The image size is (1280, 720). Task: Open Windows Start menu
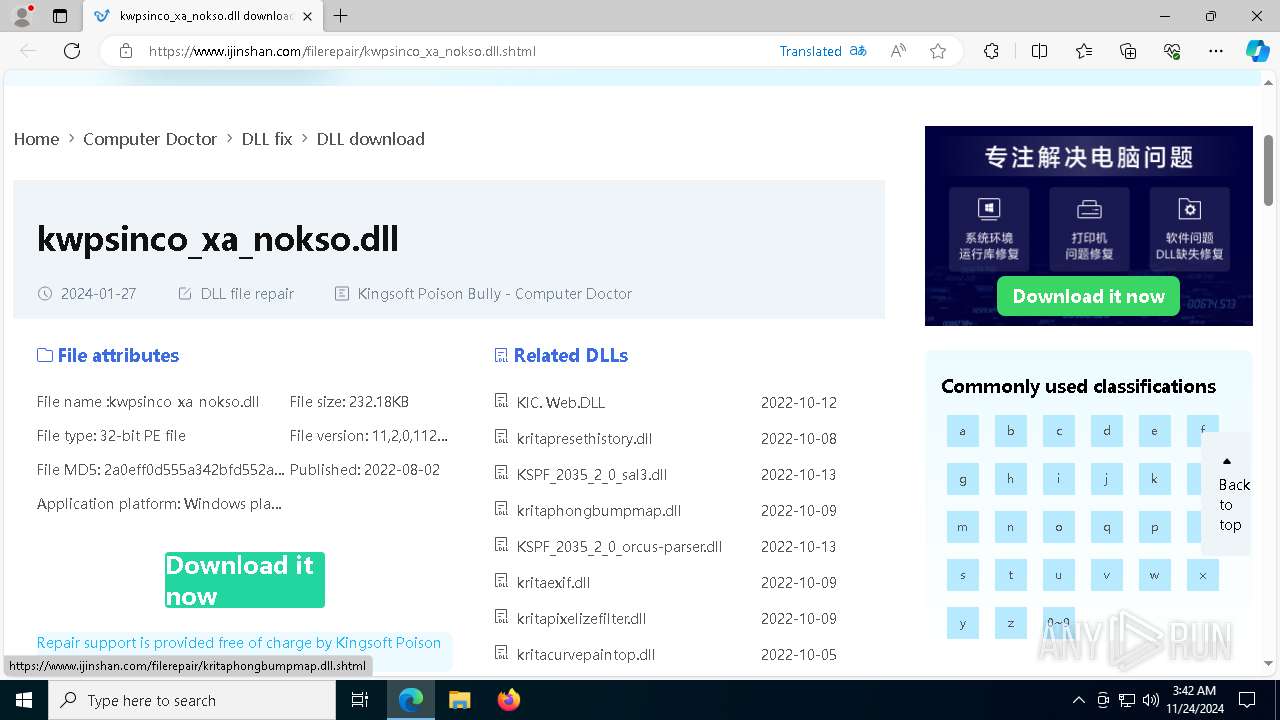pos(24,700)
